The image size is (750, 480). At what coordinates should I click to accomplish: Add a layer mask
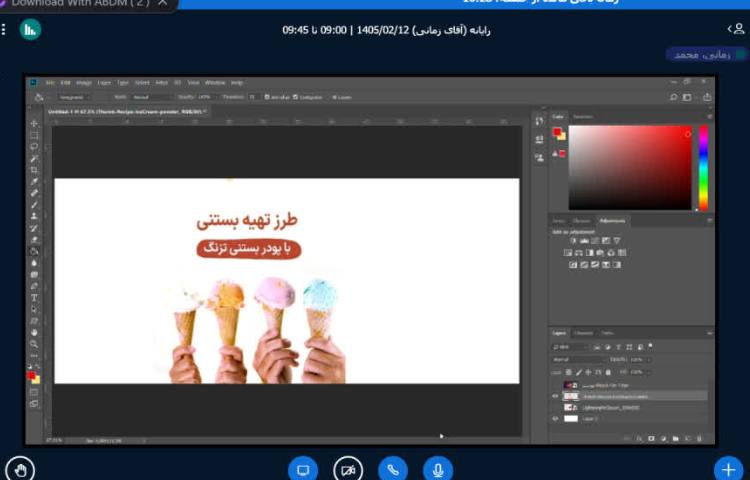(x=651, y=438)
